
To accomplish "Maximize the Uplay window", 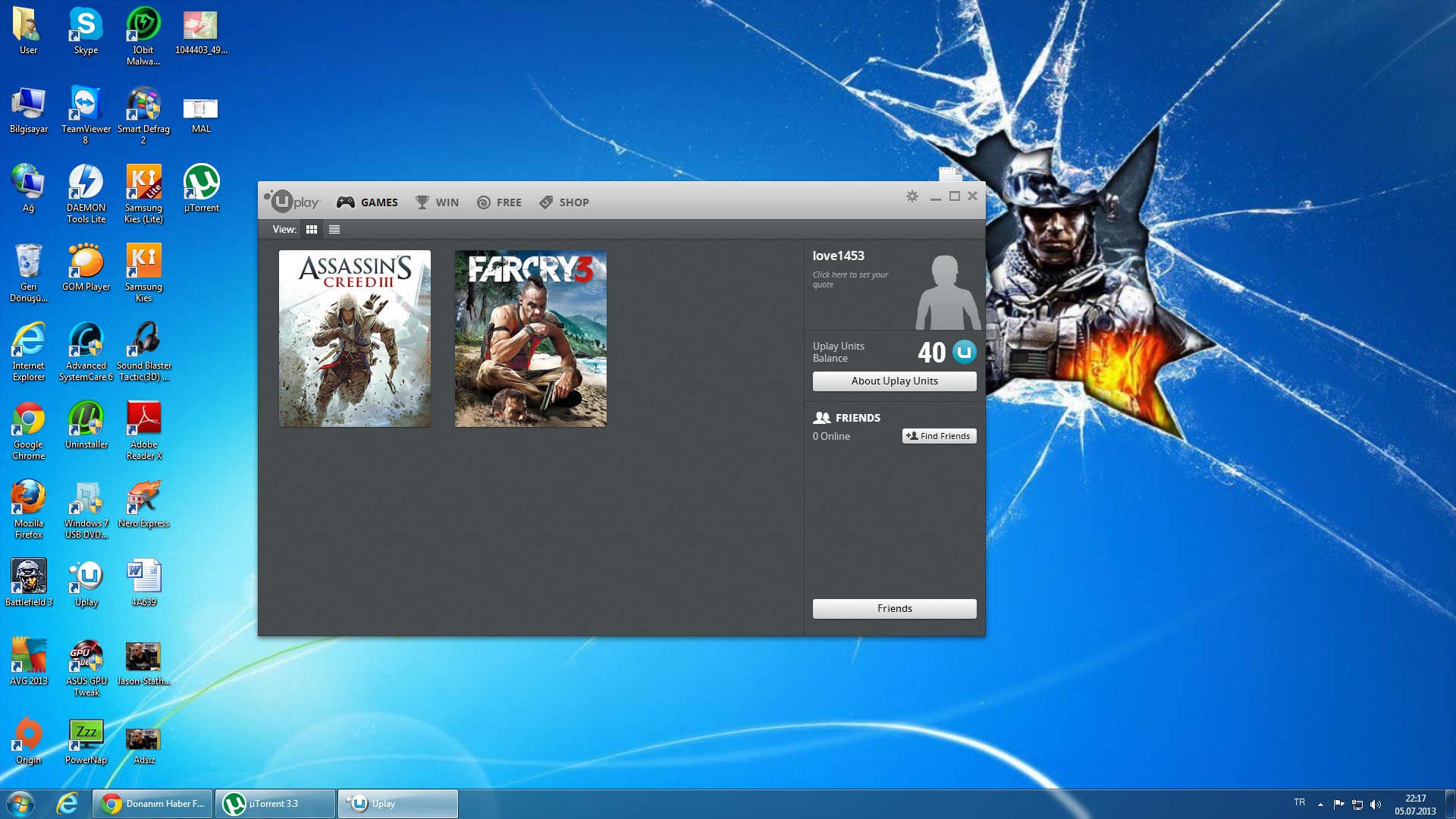I will pos(955,196).
